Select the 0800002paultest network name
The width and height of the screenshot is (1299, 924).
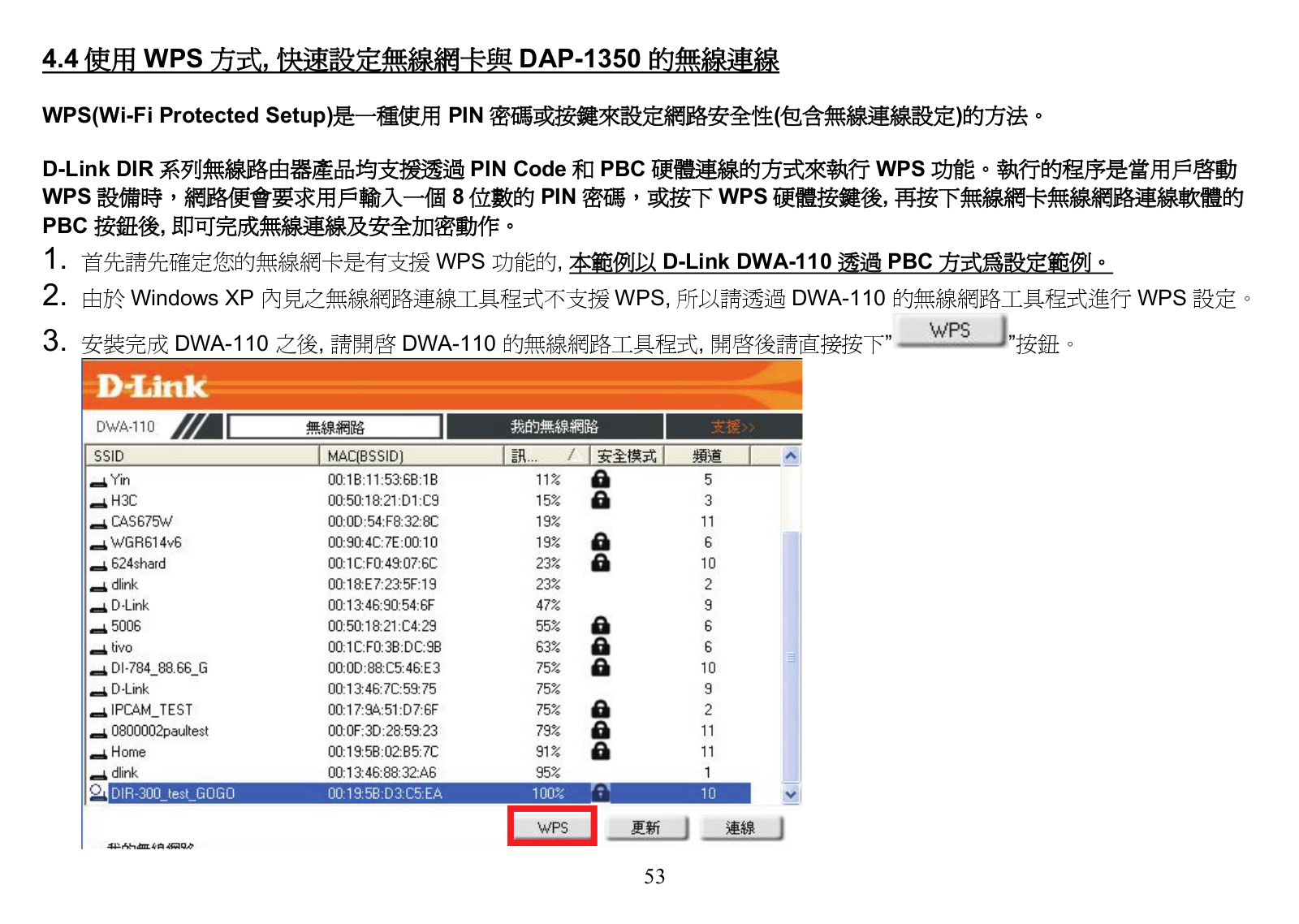[x=160, y=731]
